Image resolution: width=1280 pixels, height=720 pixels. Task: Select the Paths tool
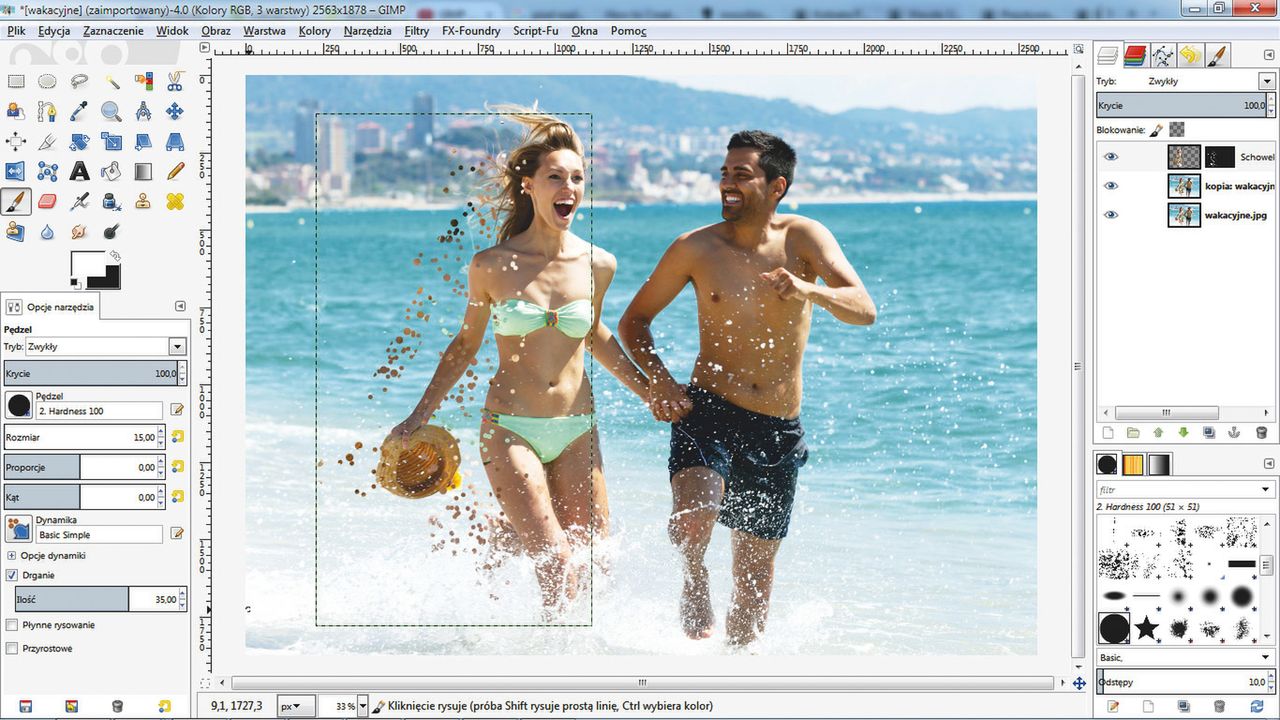[x=47, y=112]
